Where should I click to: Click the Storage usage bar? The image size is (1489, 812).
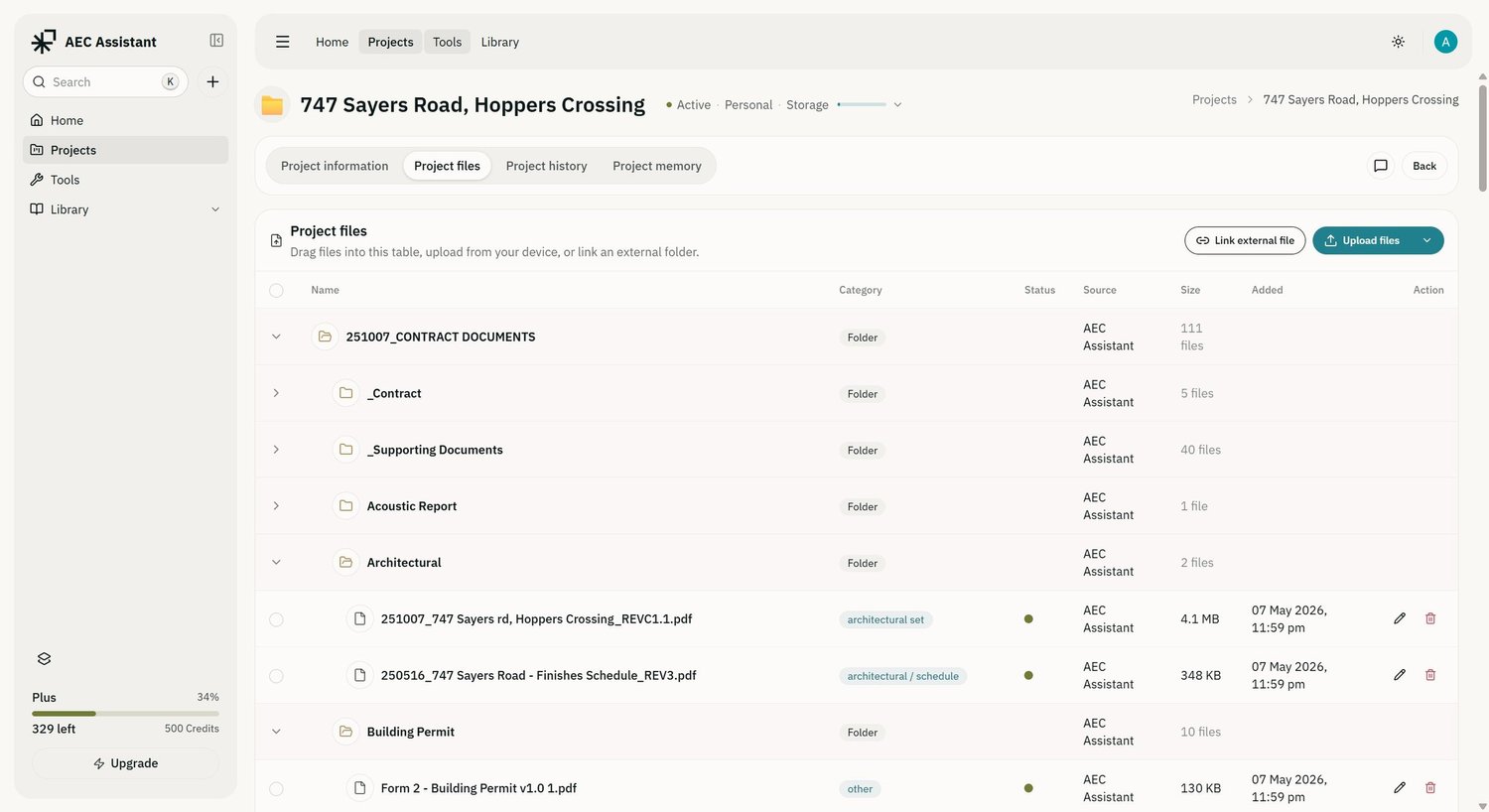[x=862, y=104]
